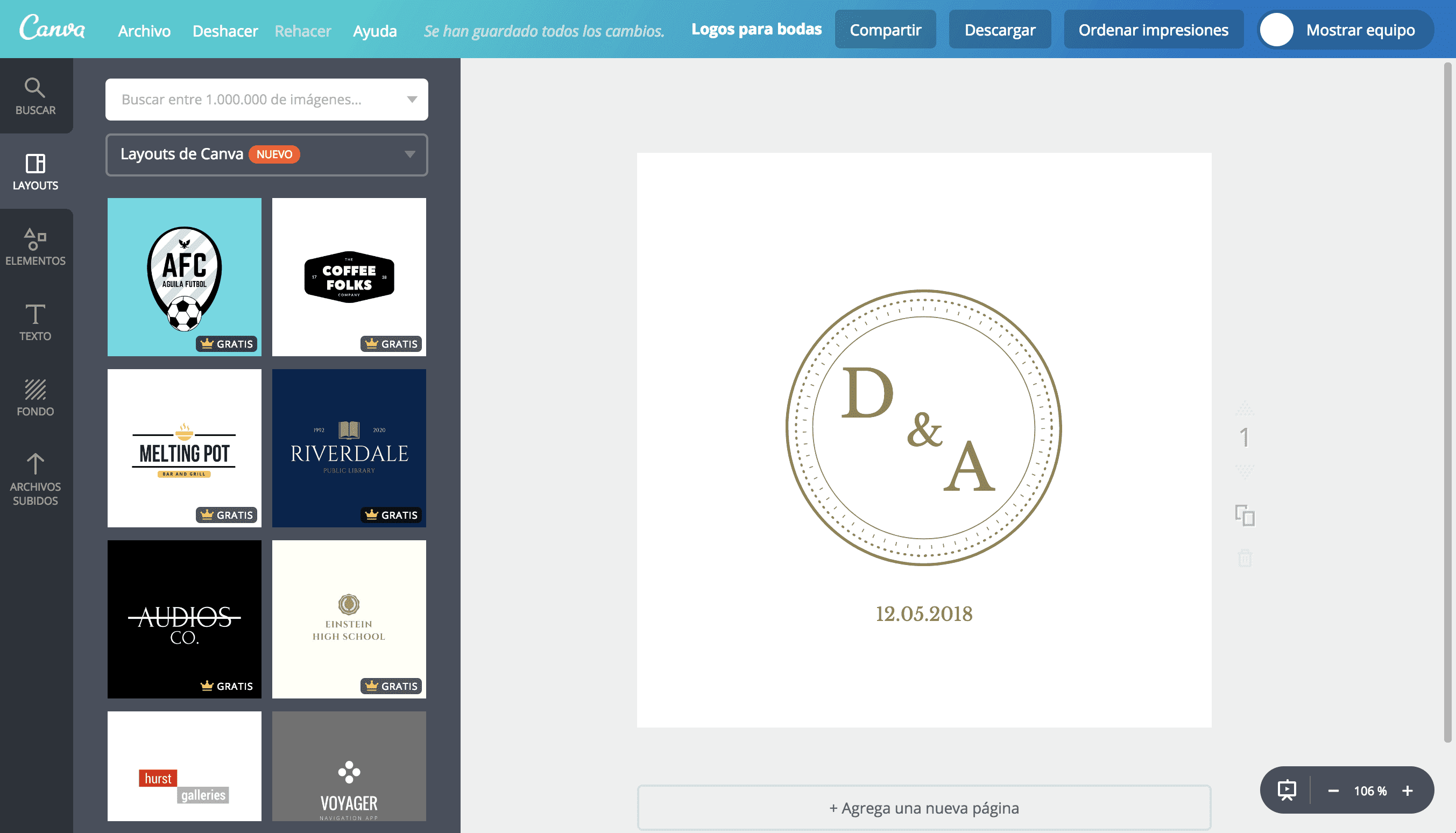Click the 106 % zoom level
This screenshot has height=833, width=1456.
(x=1370, y=790)
